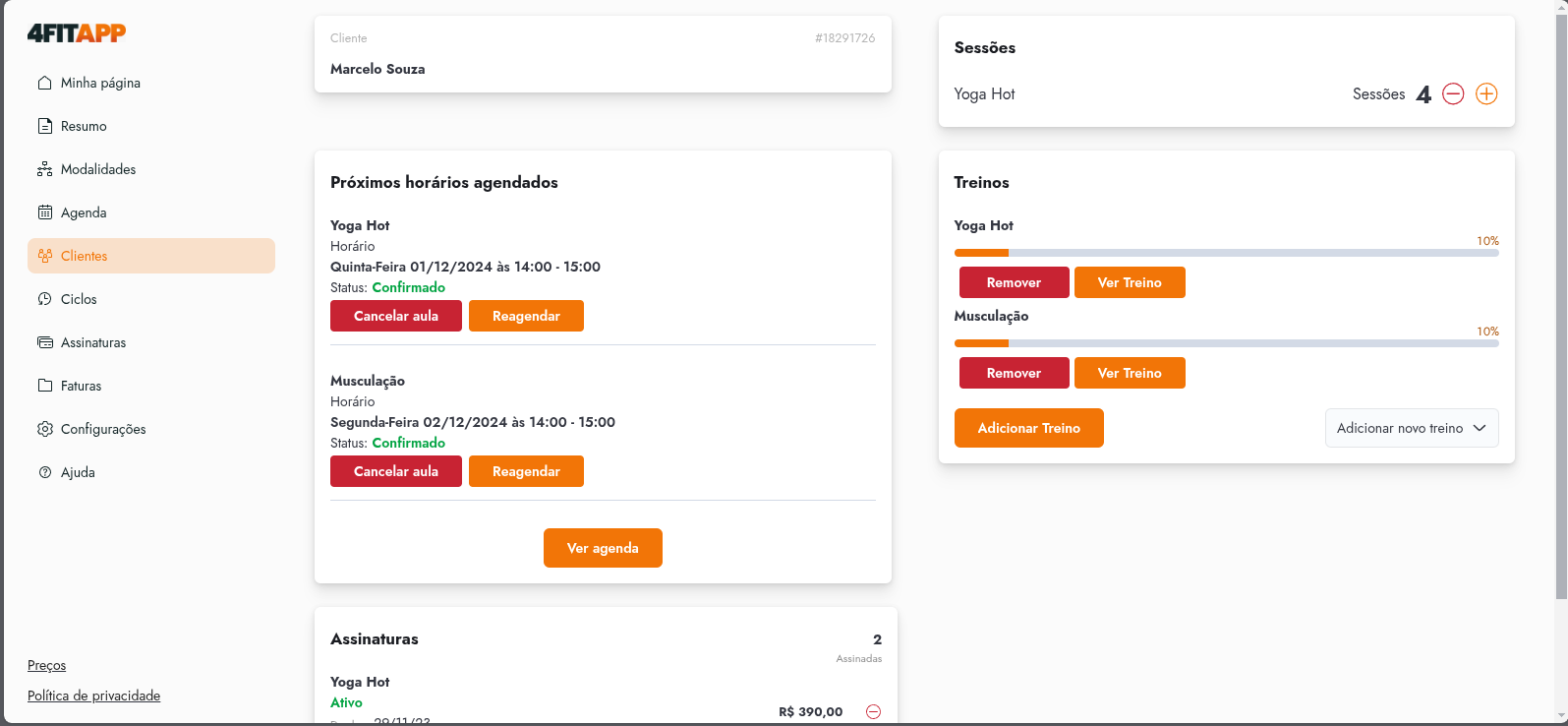Viewport: 1568px width, 726px height.
Task: Click the Ciclos sidebar icon
Action: tap(44, 299)
